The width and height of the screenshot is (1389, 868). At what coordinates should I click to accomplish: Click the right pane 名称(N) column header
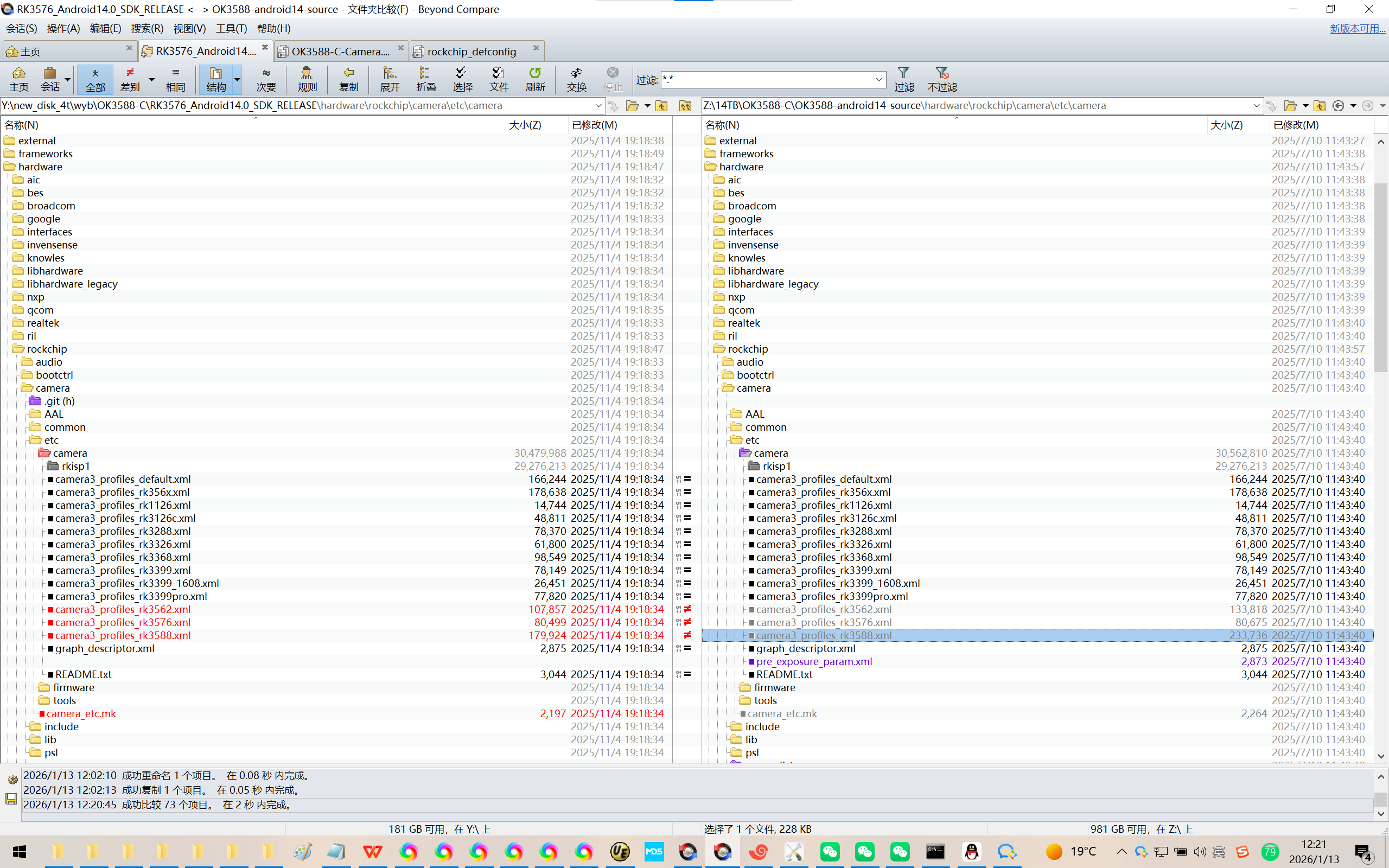pyautogui.click(x=722, y=125)
